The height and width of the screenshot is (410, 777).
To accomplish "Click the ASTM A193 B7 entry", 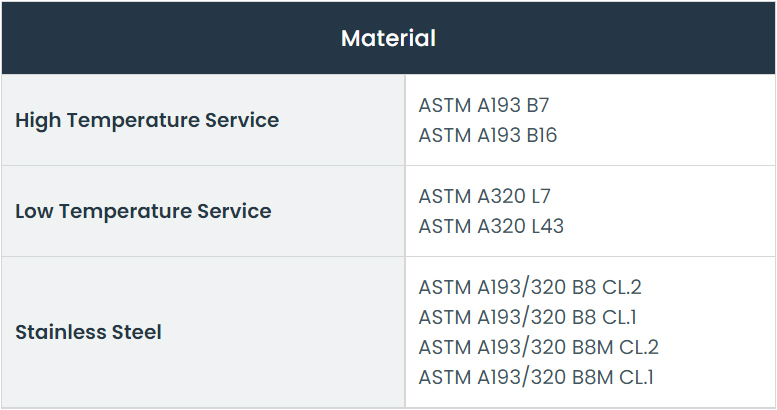I will click(x=484, y=106).
